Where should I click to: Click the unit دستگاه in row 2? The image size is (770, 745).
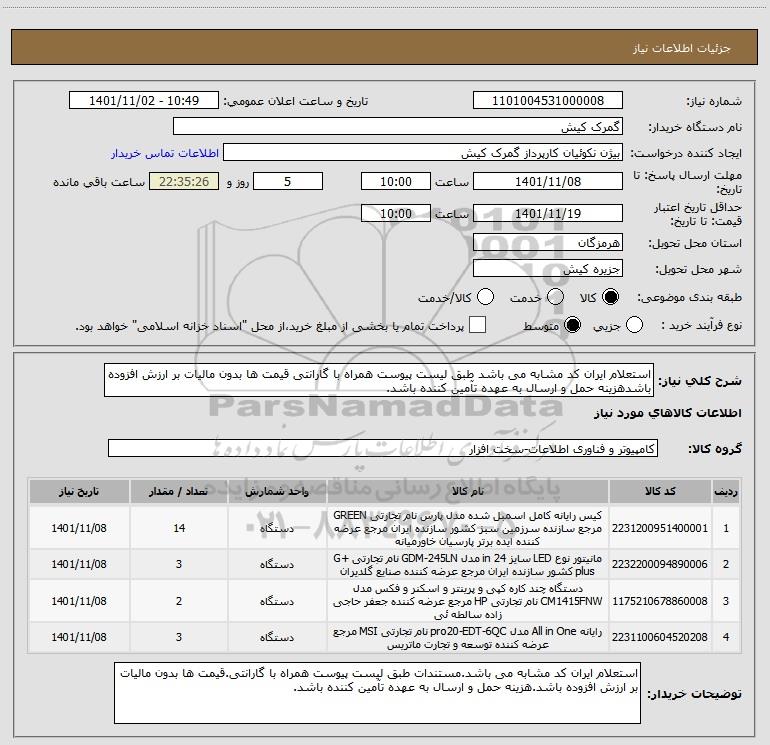pos(277,564)
